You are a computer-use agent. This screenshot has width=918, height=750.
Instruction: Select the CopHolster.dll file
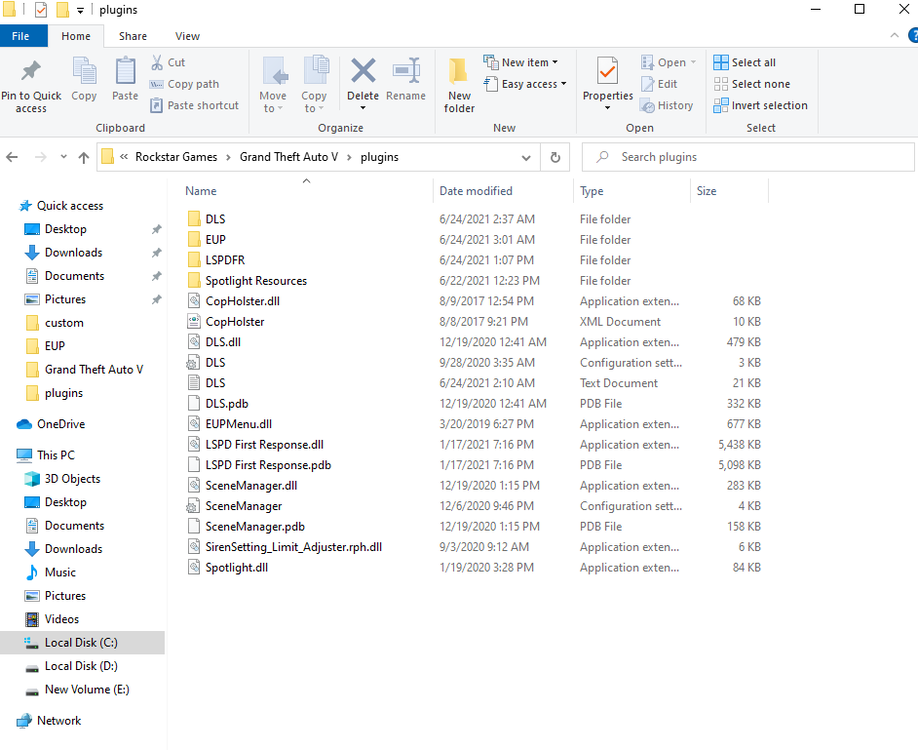point(242,301)
